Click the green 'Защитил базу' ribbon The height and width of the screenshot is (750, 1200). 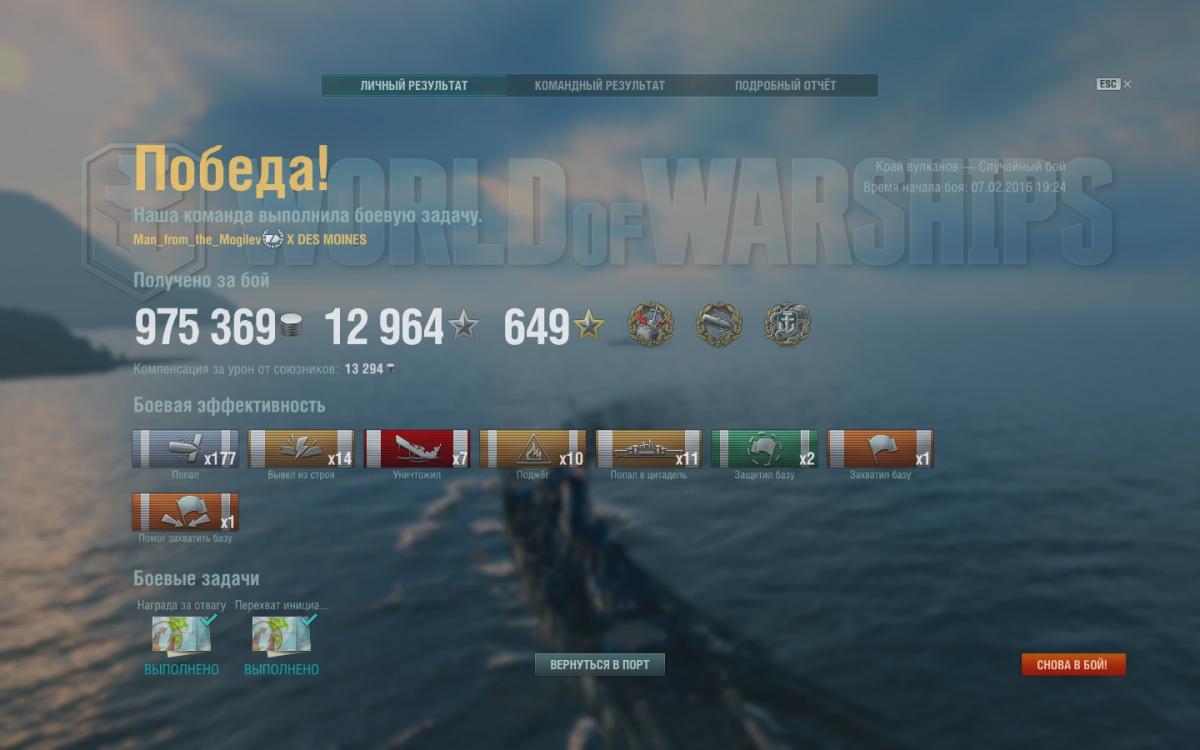[x=765, y=449]
